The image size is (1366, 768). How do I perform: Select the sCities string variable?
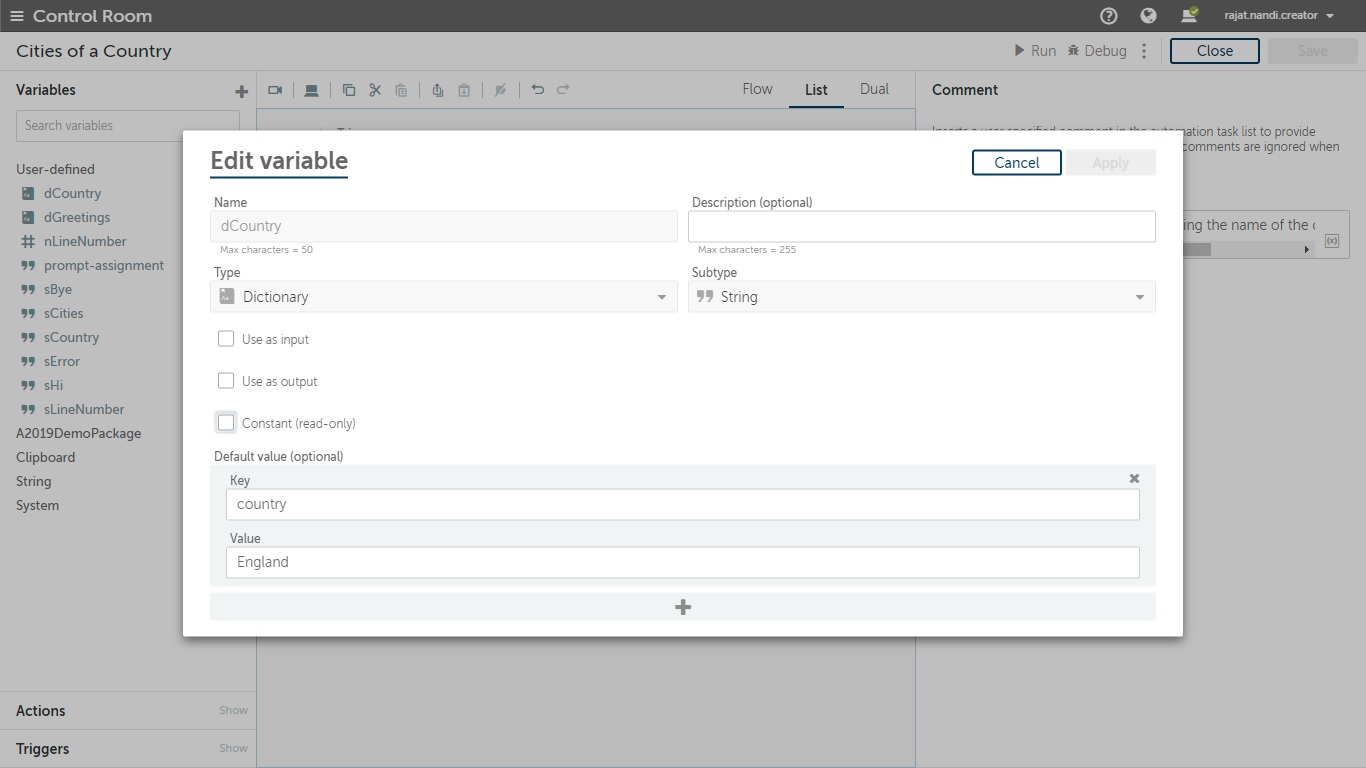pos(63,313)
